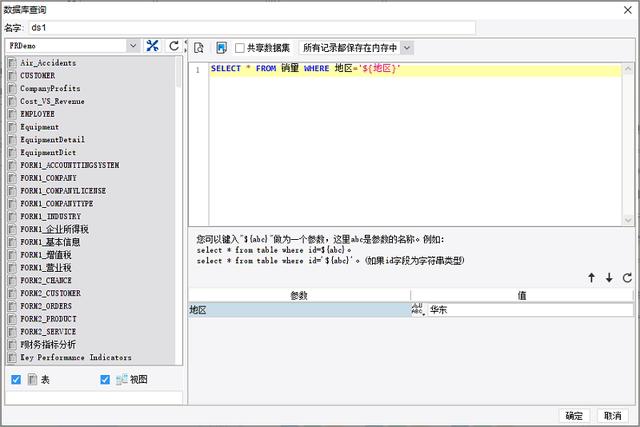Refresh the parameter list
640x427 pixels.
627,278
